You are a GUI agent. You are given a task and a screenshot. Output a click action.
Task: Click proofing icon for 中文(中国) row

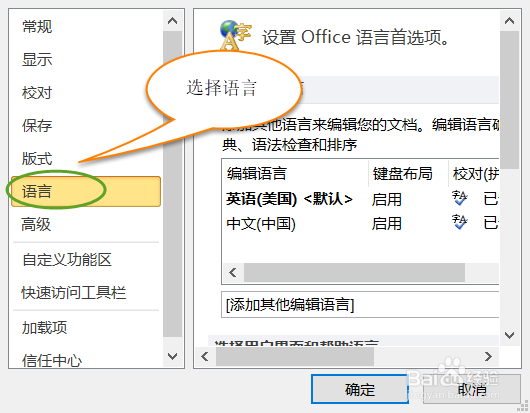[x=460, y=222]
